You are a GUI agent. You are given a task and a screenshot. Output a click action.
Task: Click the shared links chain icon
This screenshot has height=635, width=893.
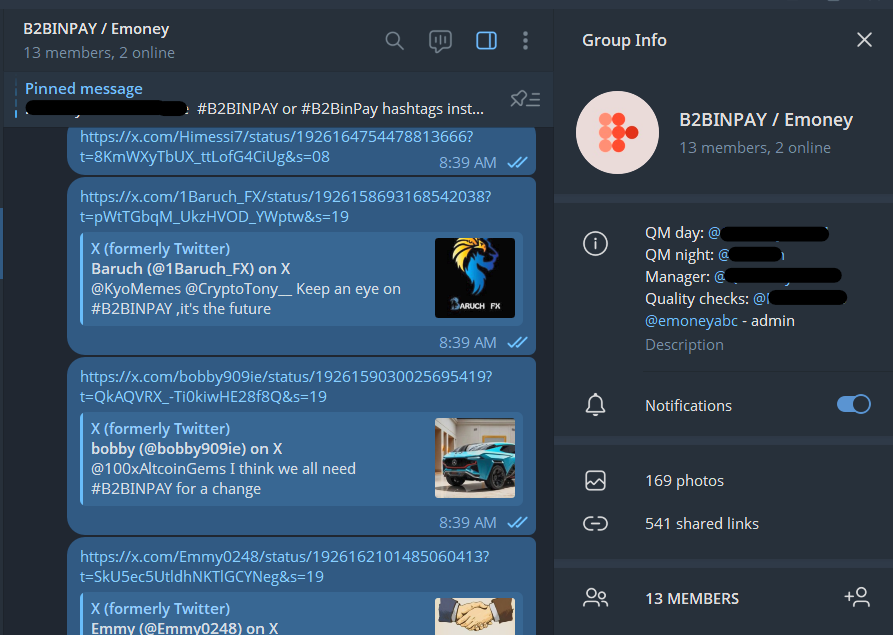click(x=595, y=523)
